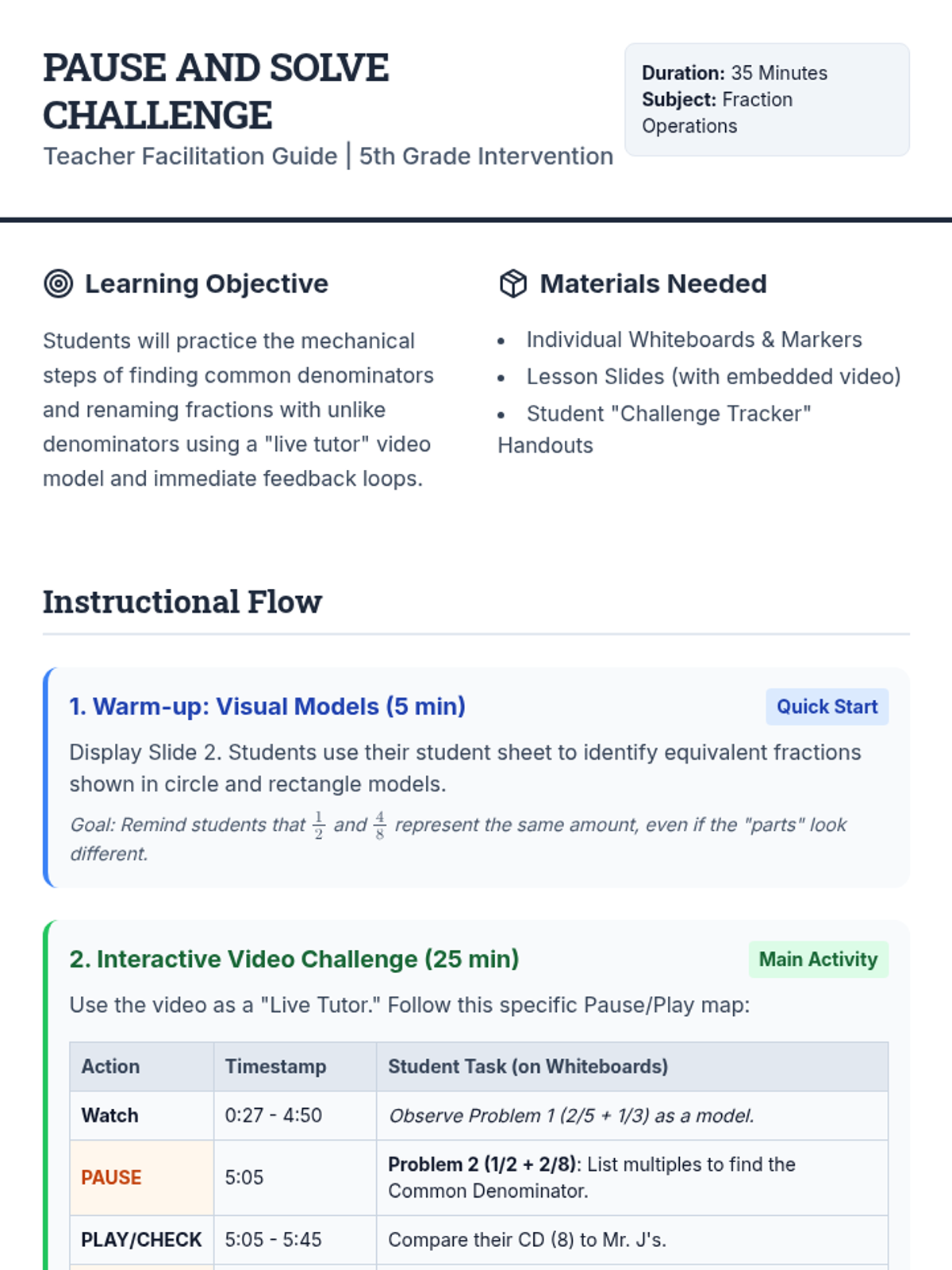
Task: Click the Quick Start badge
Action: (827, 706)
